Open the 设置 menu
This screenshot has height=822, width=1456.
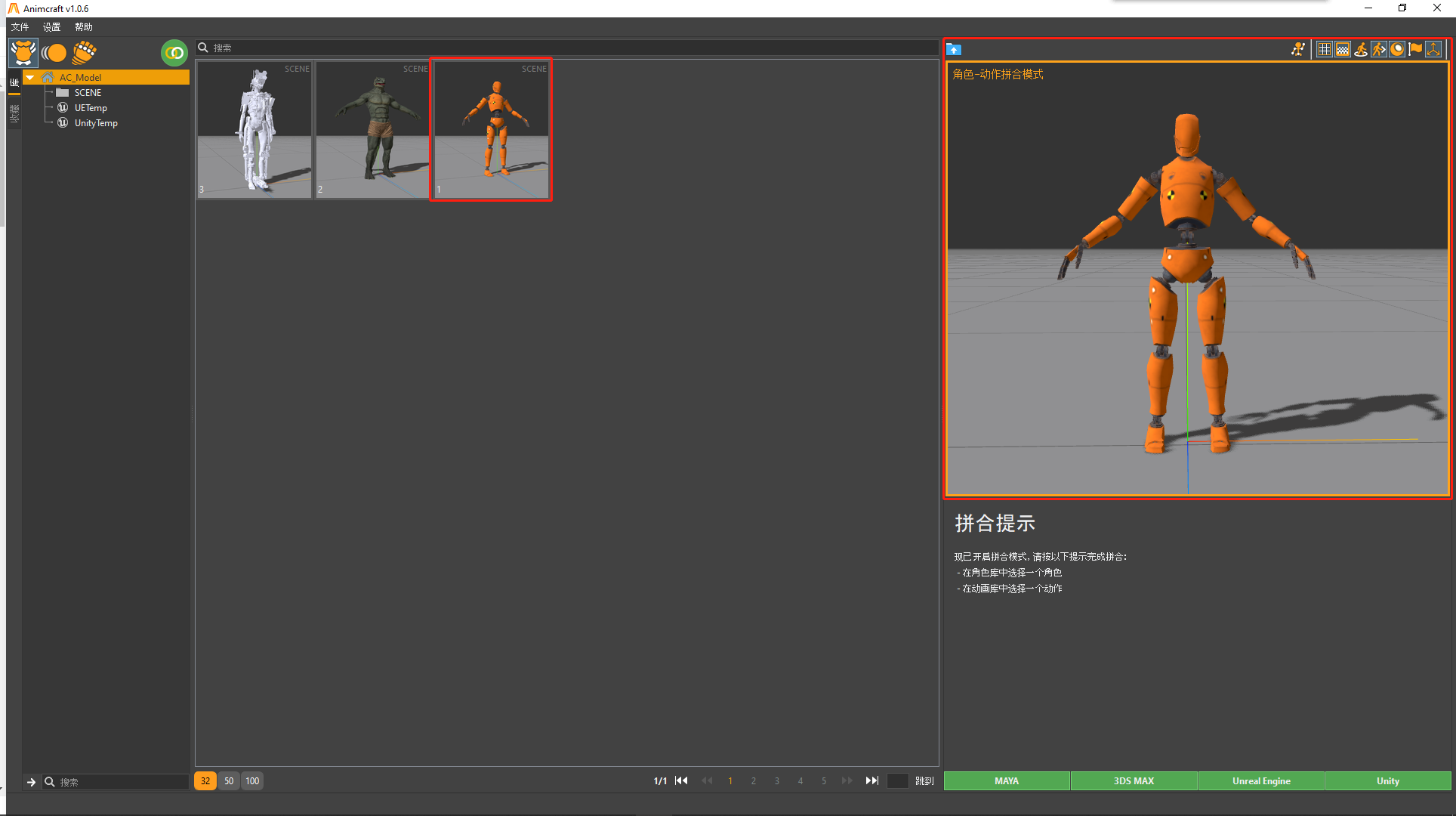(51, 27)
